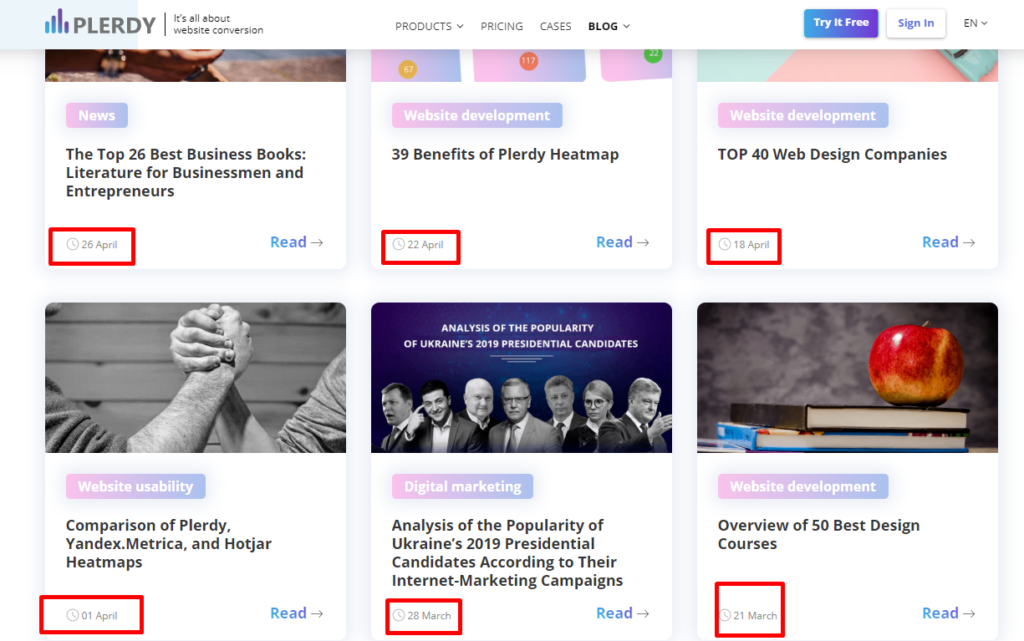1024x641 pixels.
Task: Click the clock icon beside 28 March
Action: [x=397, y=616]
